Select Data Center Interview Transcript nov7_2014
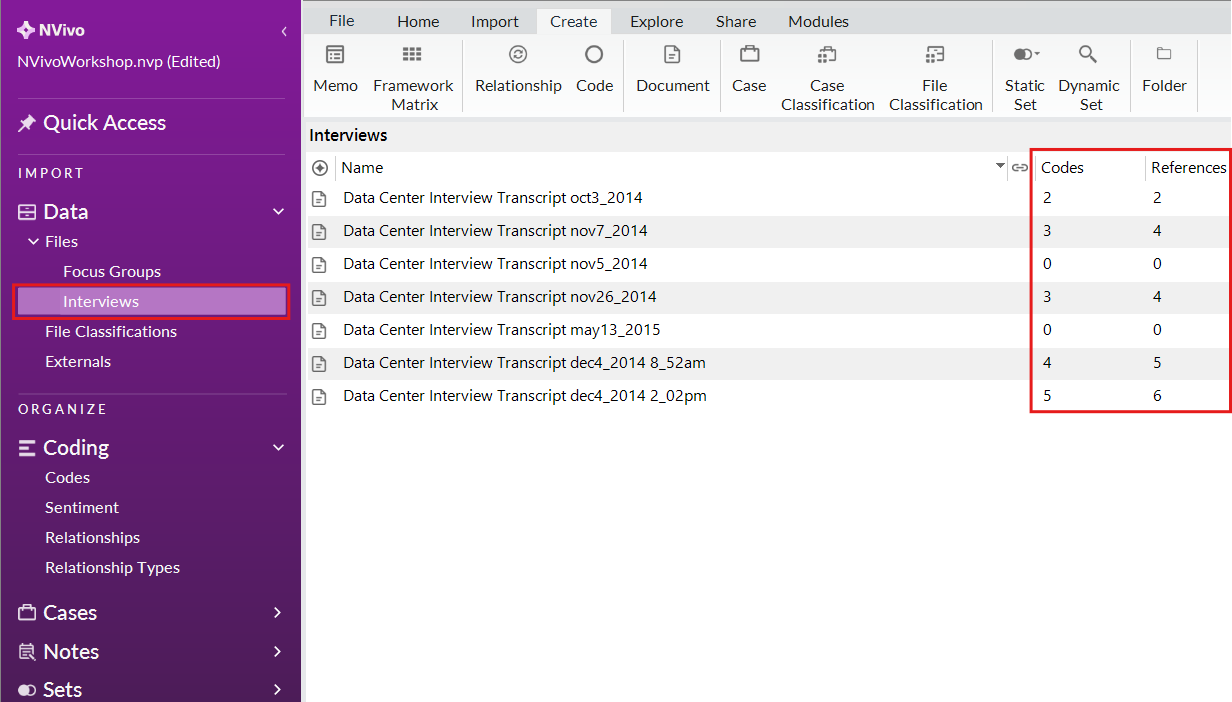 pos(495,231)
